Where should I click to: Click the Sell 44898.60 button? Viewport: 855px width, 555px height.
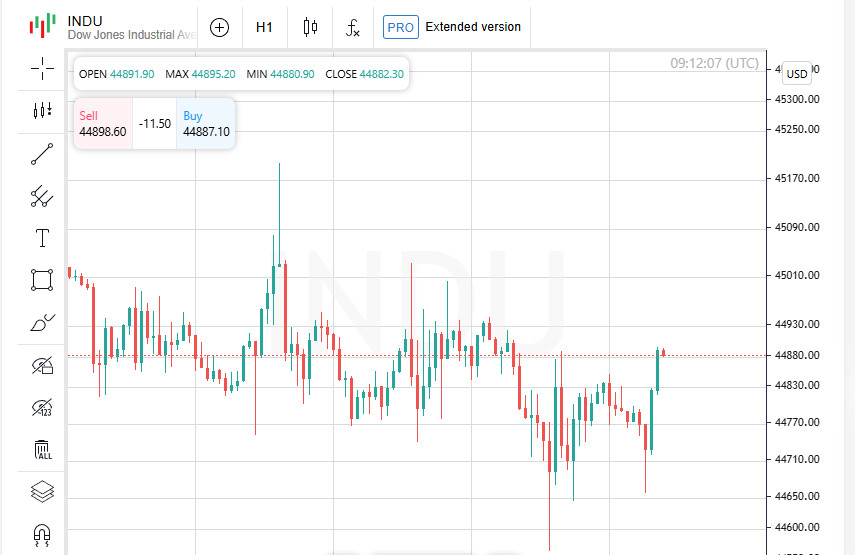[x=103, y=124]
